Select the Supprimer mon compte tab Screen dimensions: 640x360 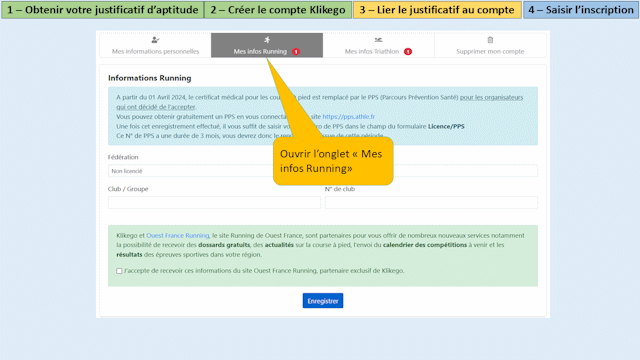click(490, 45)
